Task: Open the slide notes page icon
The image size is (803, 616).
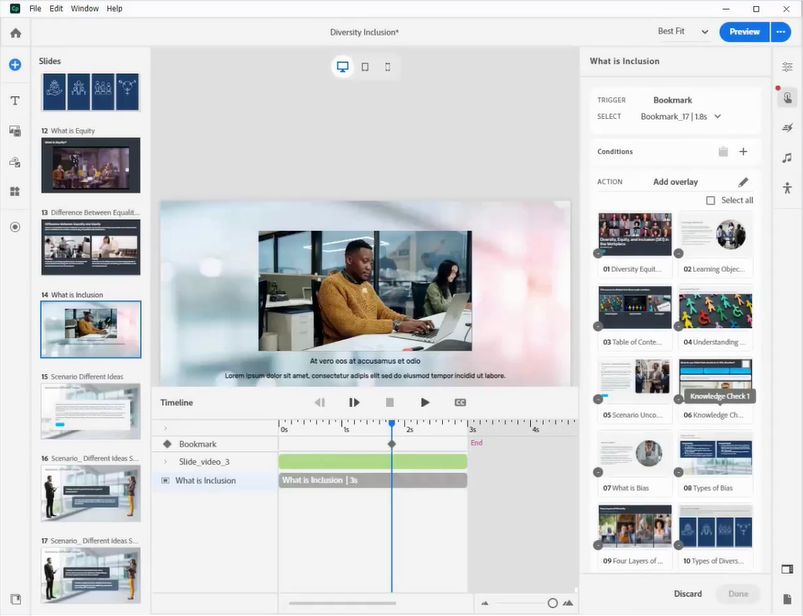Action: (787, 599)
